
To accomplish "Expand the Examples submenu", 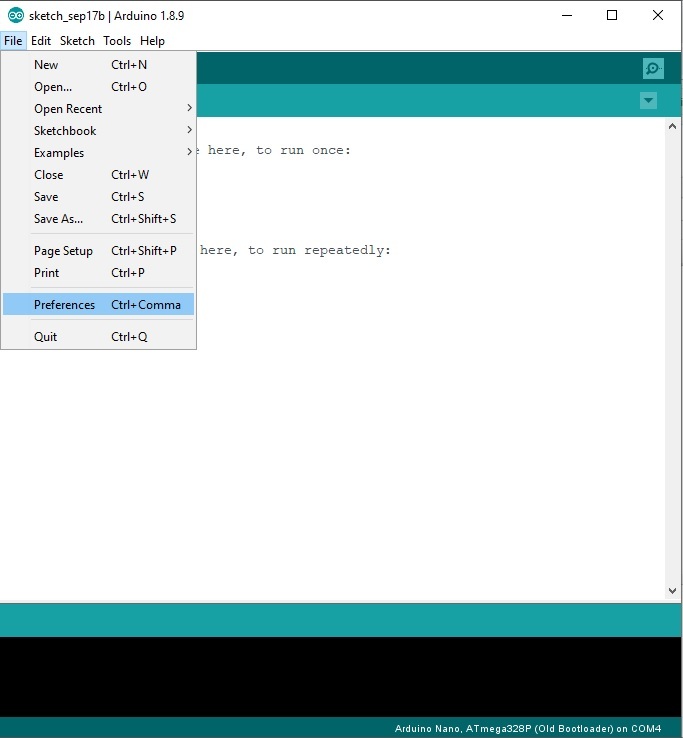I will (98, 152).
